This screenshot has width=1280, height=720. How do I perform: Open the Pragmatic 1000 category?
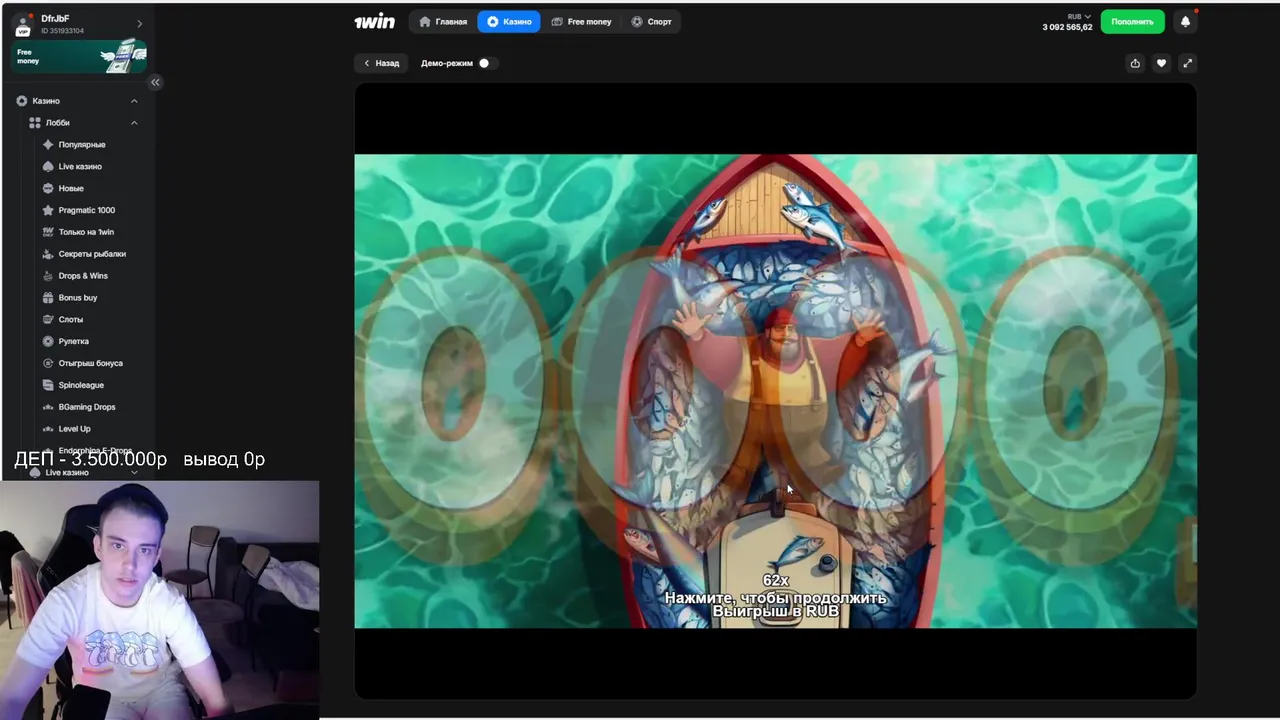click(86, 210)
